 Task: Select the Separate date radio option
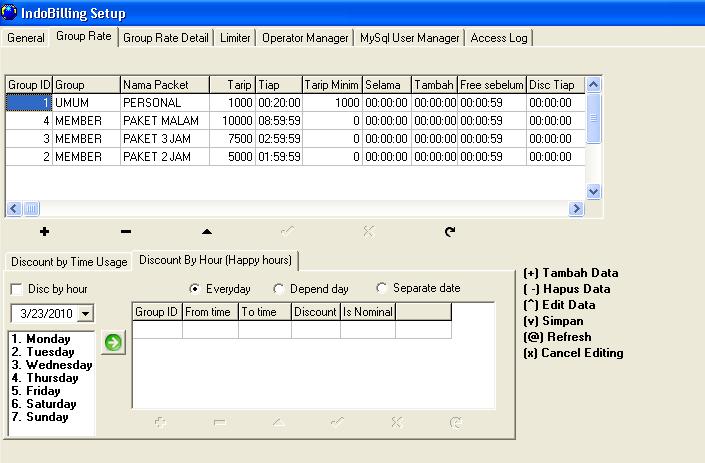click(x=381, y=288)
